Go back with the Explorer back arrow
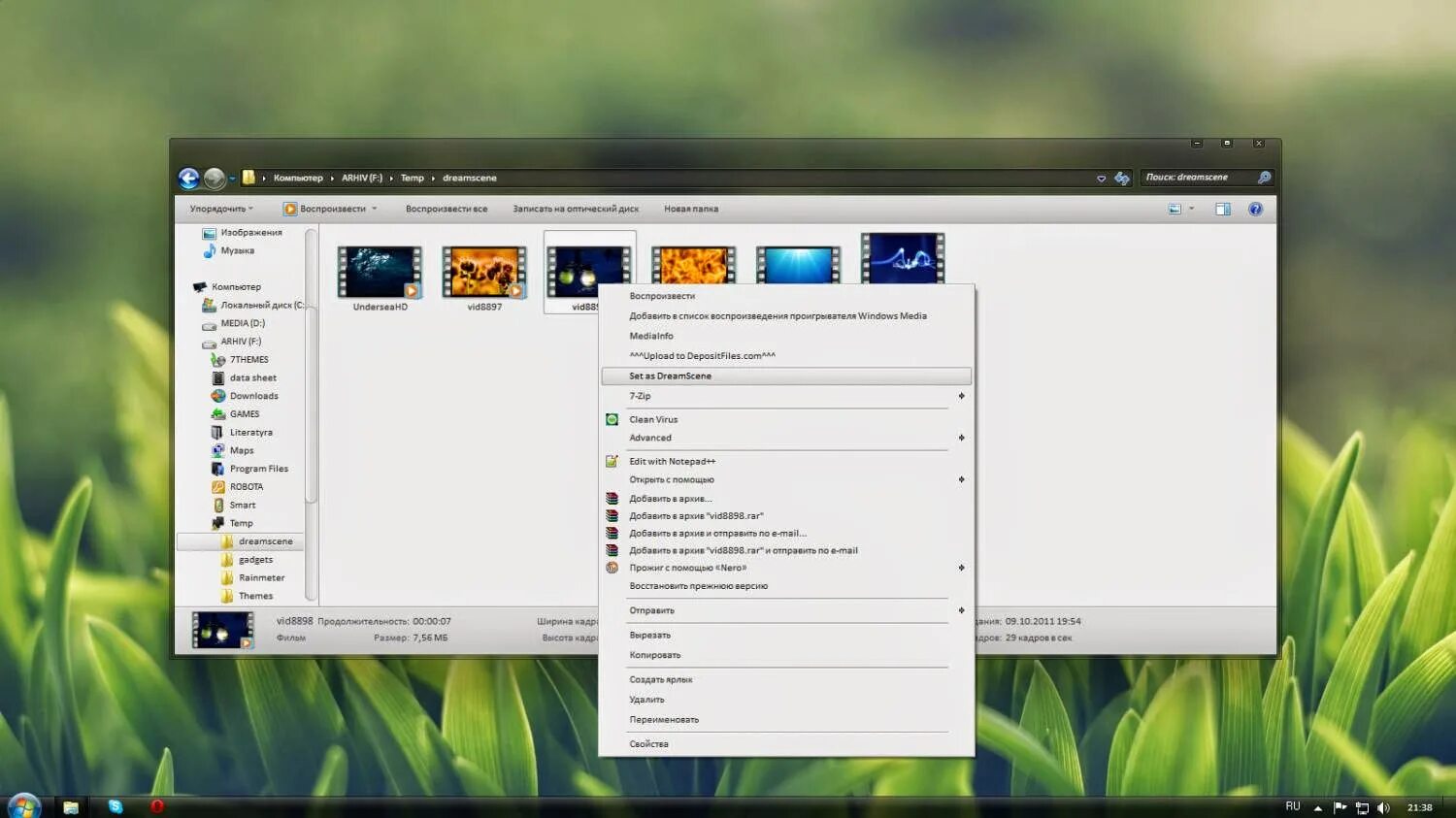The height and width of the screenshot is (818, 1456). click(x=188, y=179)
